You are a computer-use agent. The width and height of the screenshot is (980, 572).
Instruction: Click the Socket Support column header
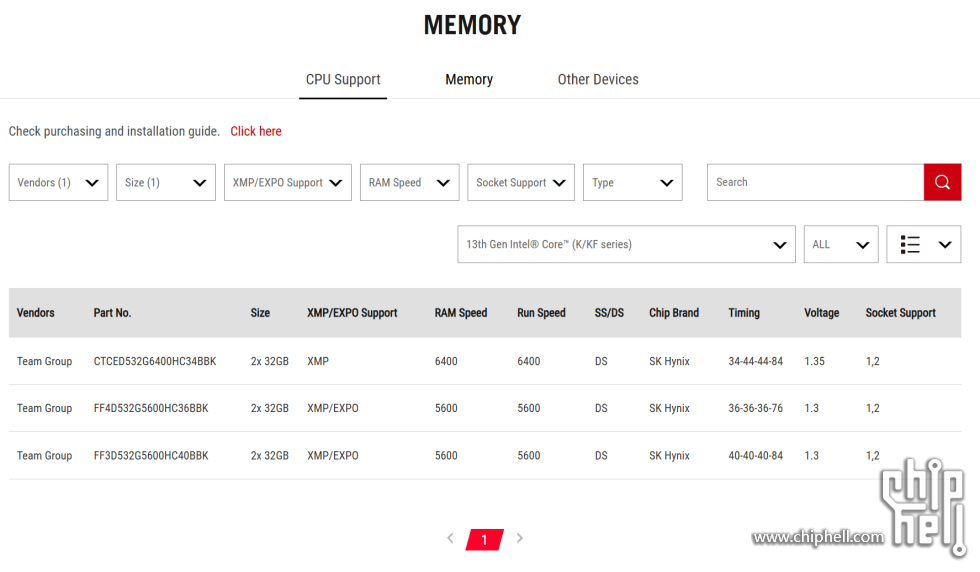click(x=901, y=313)
